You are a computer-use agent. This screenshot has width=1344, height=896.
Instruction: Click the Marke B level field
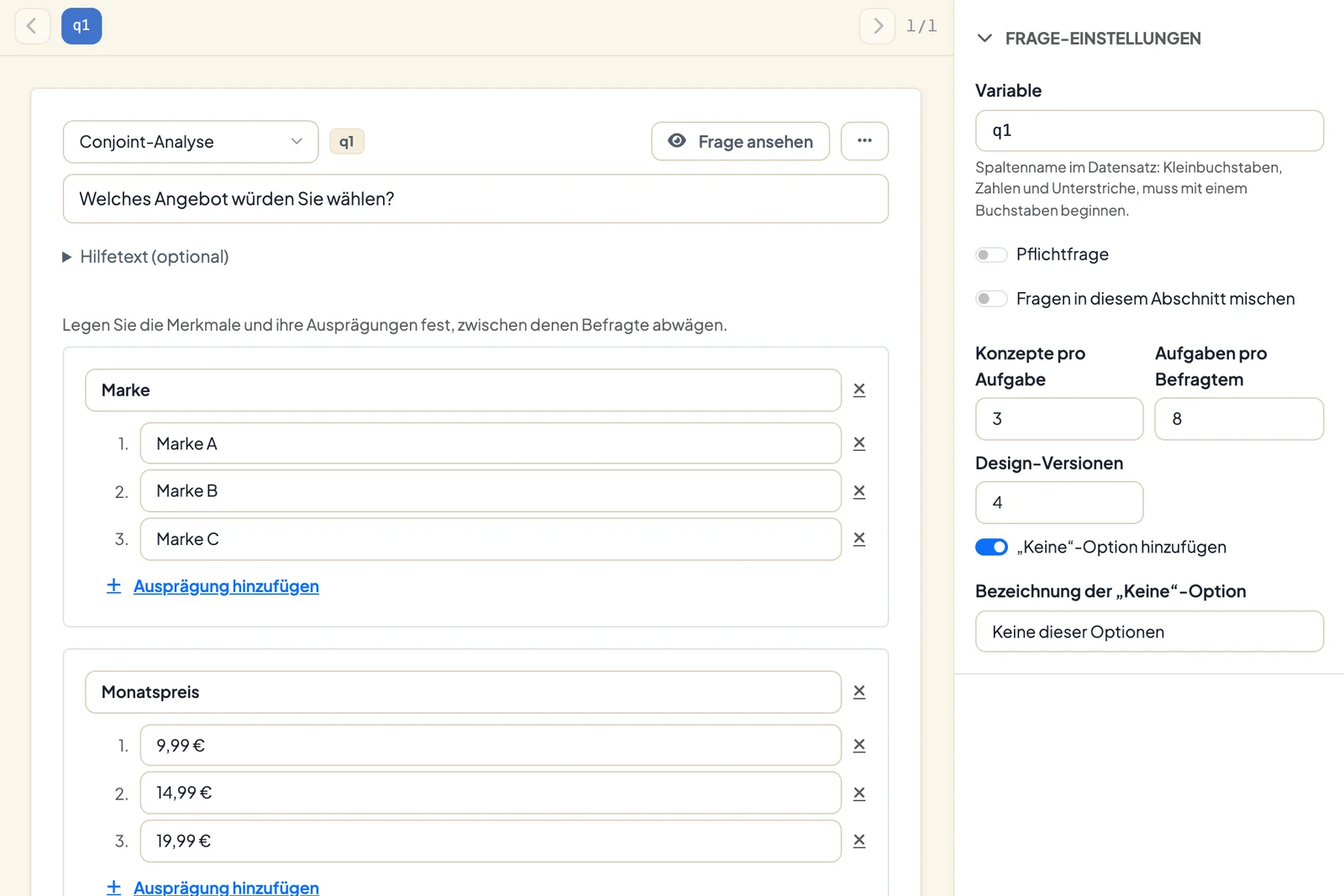(x=491, y=491)
